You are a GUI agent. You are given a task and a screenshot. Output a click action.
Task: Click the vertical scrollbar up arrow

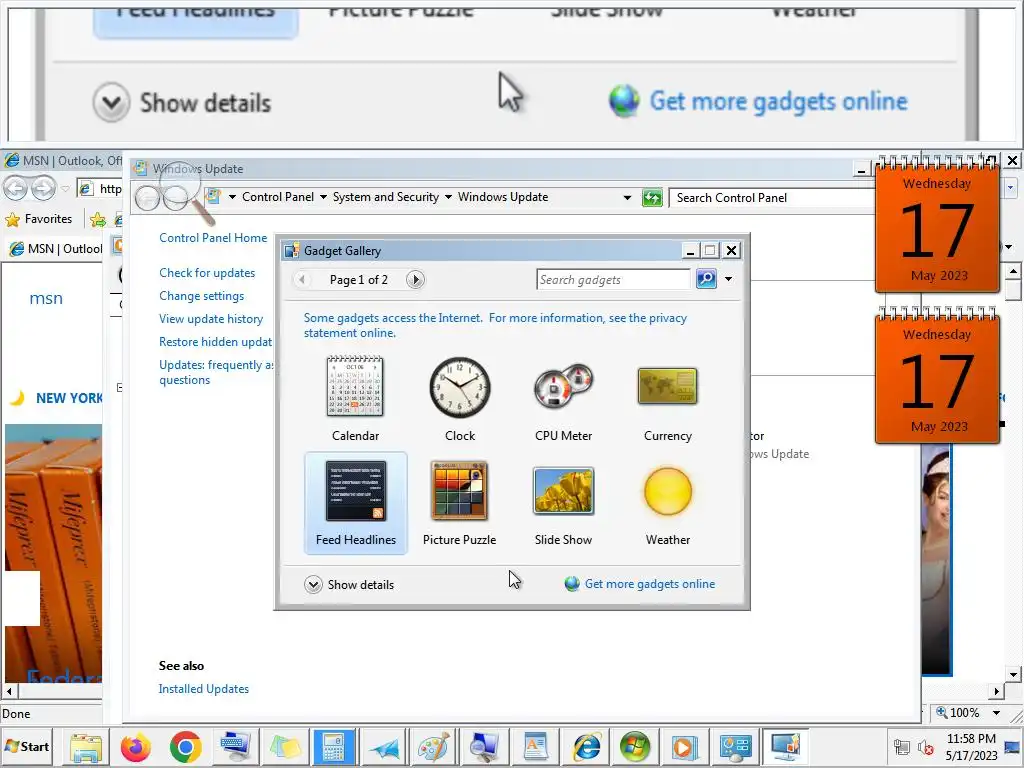click(1013, 270)
